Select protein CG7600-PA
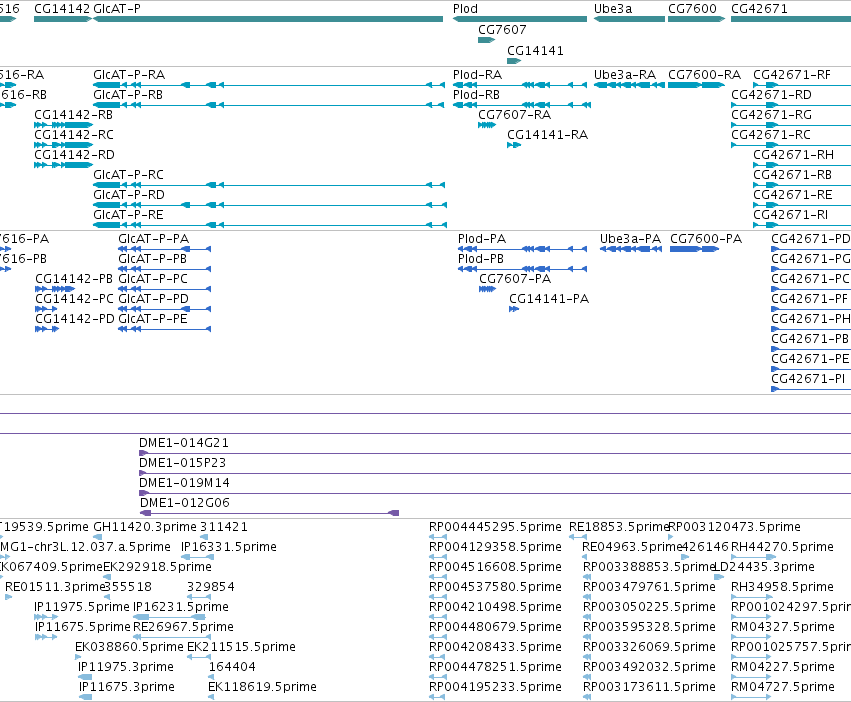Image resolution: width=851 pixels, height=702 pixels. [x=695, y=249]
